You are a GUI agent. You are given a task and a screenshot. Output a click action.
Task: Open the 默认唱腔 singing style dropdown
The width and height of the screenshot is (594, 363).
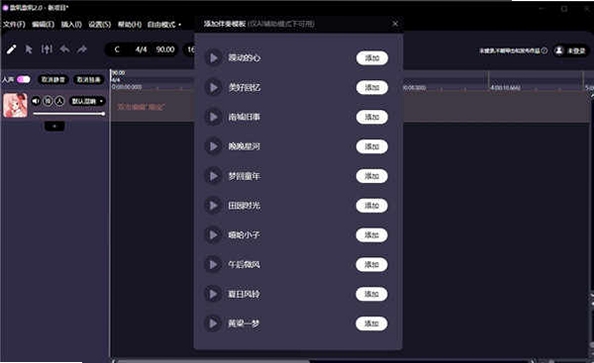click(x=87, y=101)
